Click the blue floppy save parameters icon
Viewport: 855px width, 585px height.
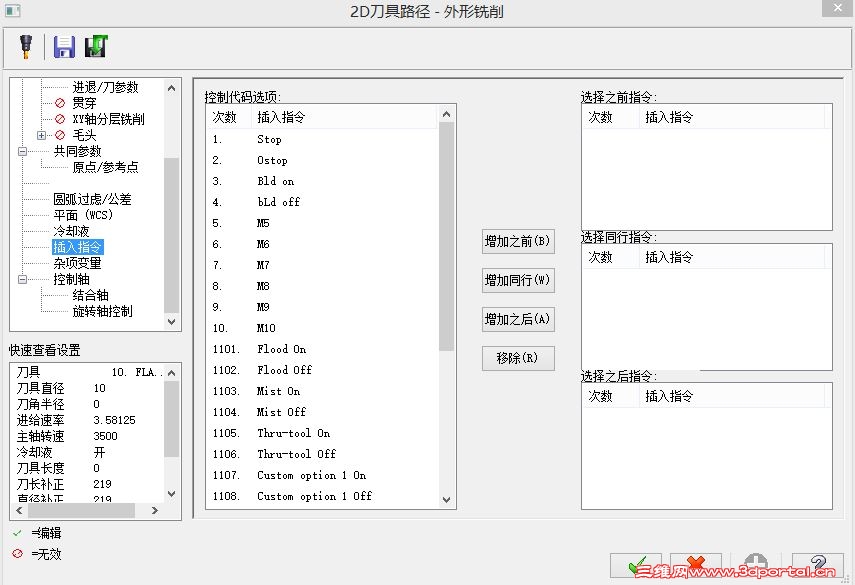[x=64, y=47]
